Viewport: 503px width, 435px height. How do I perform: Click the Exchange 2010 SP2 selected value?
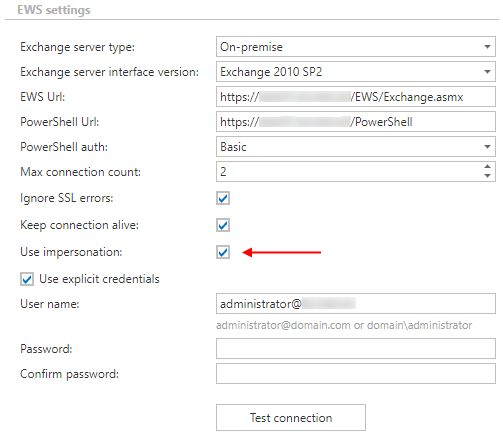271,72
